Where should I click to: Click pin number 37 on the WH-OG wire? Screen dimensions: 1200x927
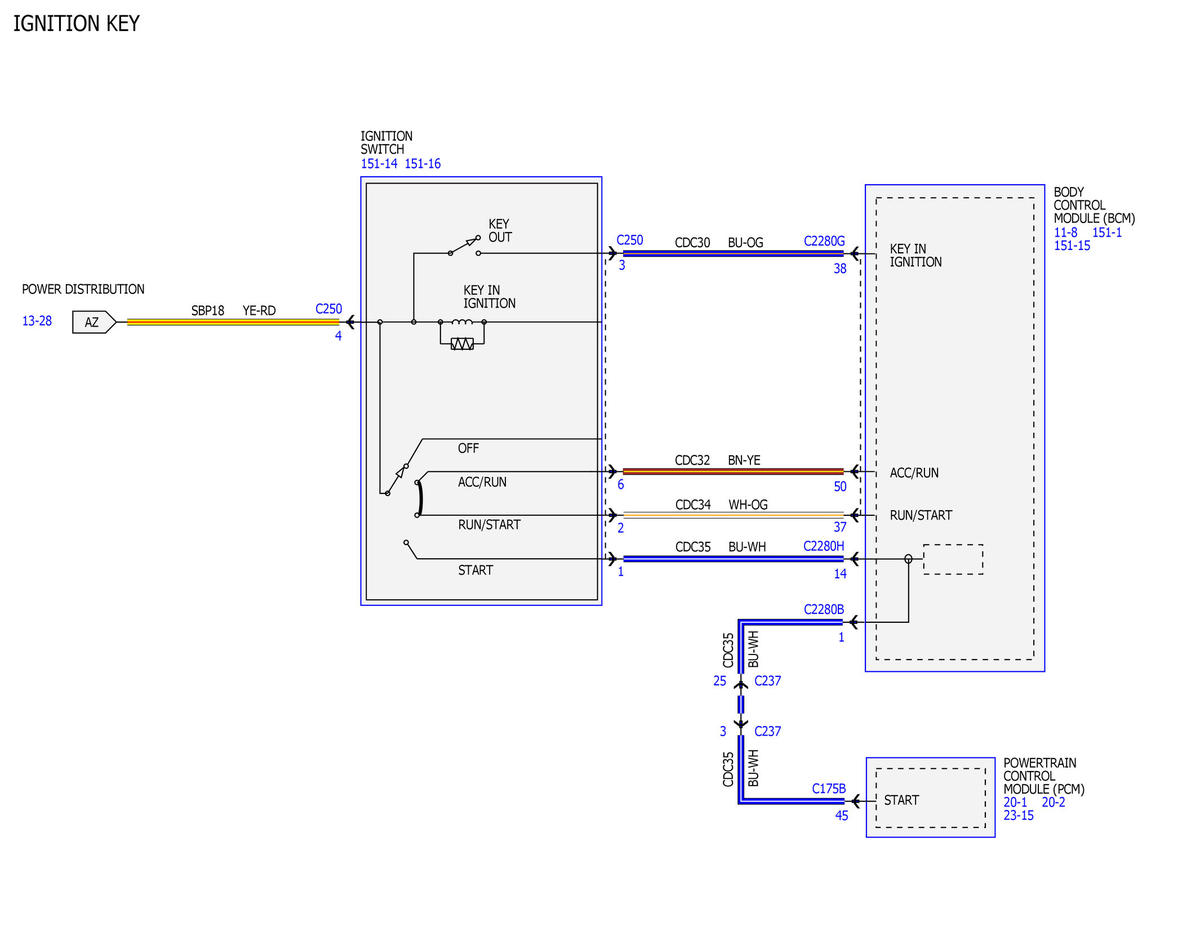[840, 529]
